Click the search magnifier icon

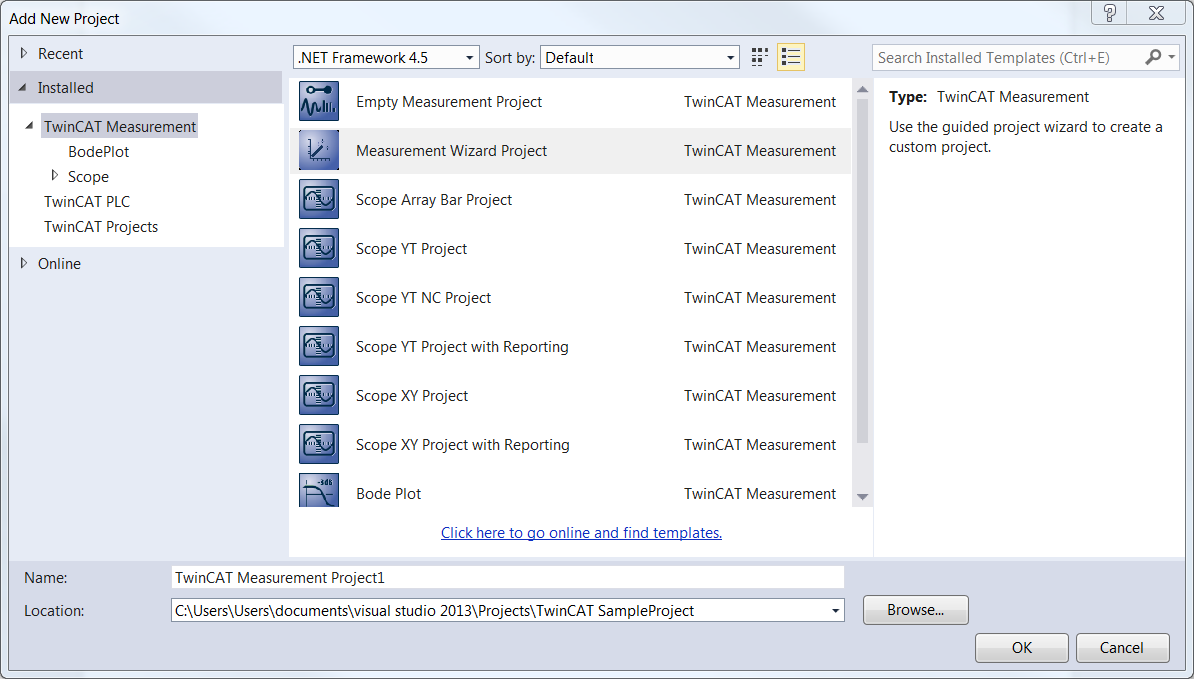(x=1153, y=57)
